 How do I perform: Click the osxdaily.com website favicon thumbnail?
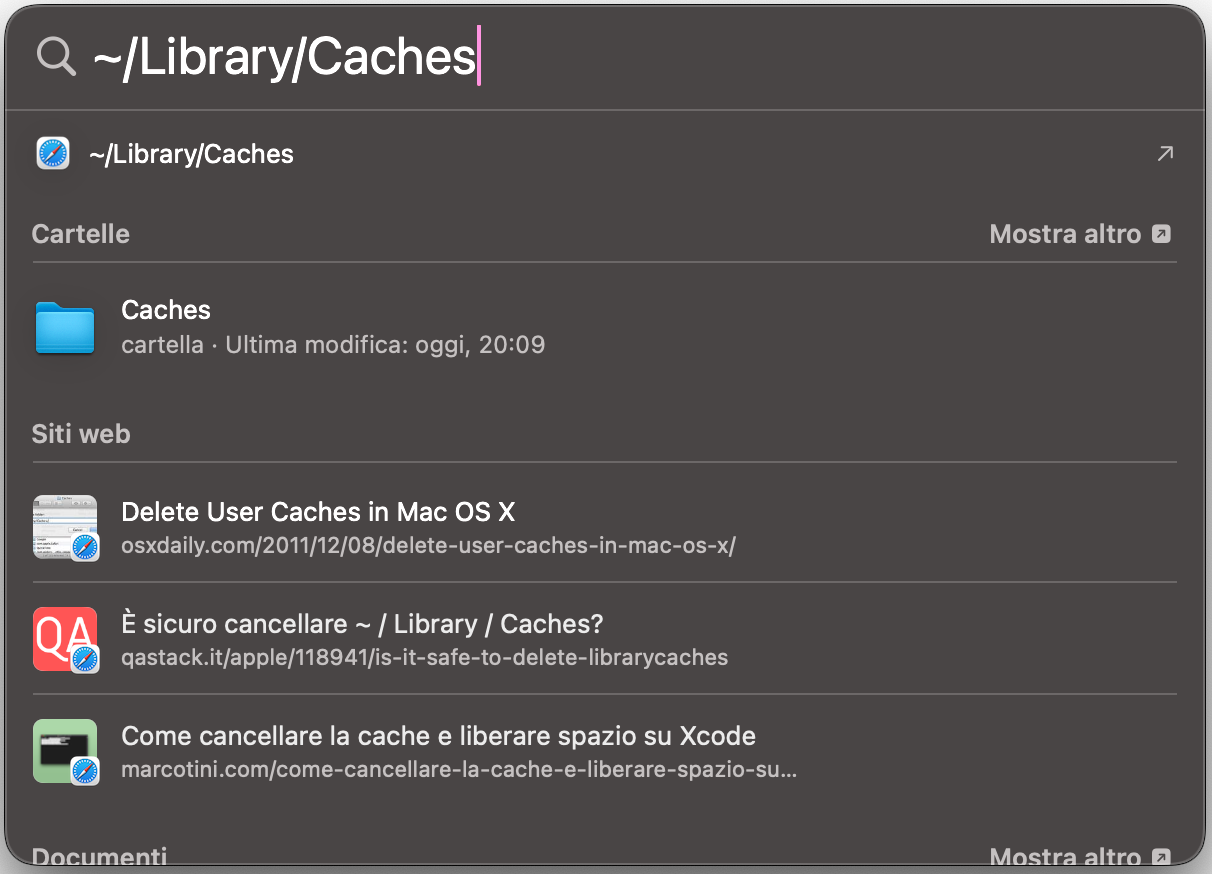(x=65, y=527)
